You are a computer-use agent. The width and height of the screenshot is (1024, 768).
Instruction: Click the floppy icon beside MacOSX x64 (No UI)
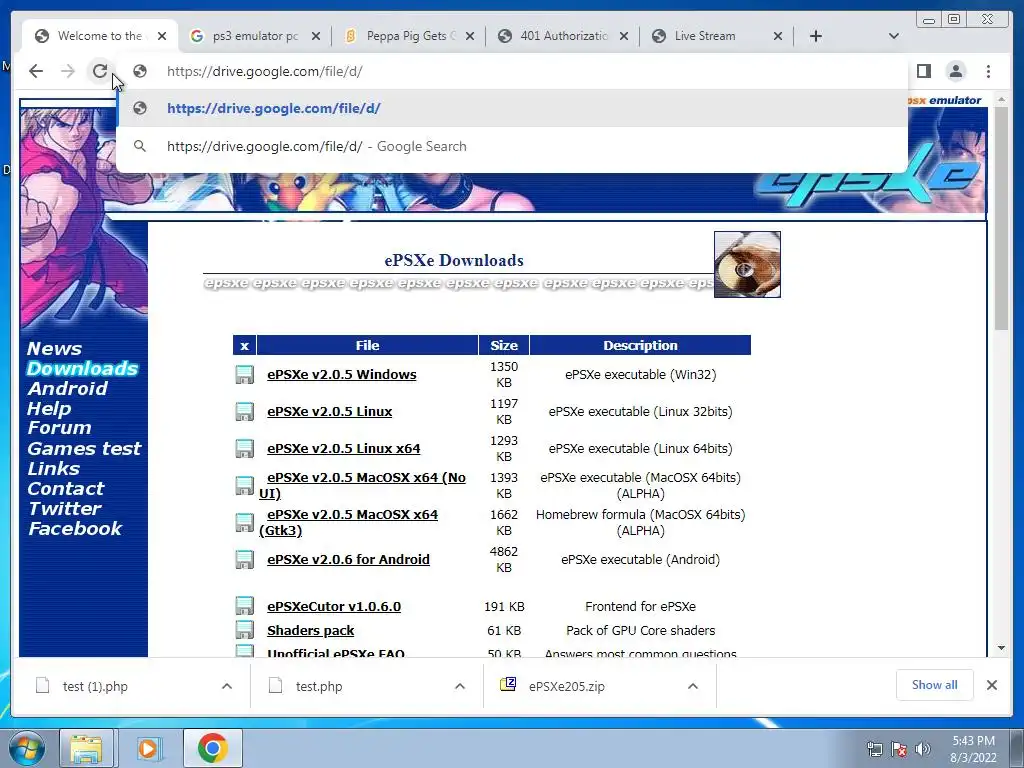pos(244,486)
